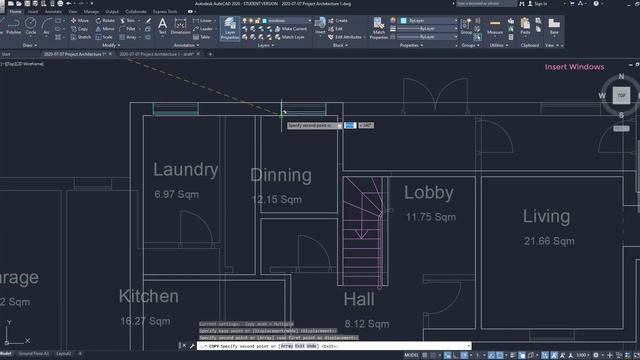Click the ByLayer object color swatch
Screen dimensions: 640x360
tap(404, 20)
